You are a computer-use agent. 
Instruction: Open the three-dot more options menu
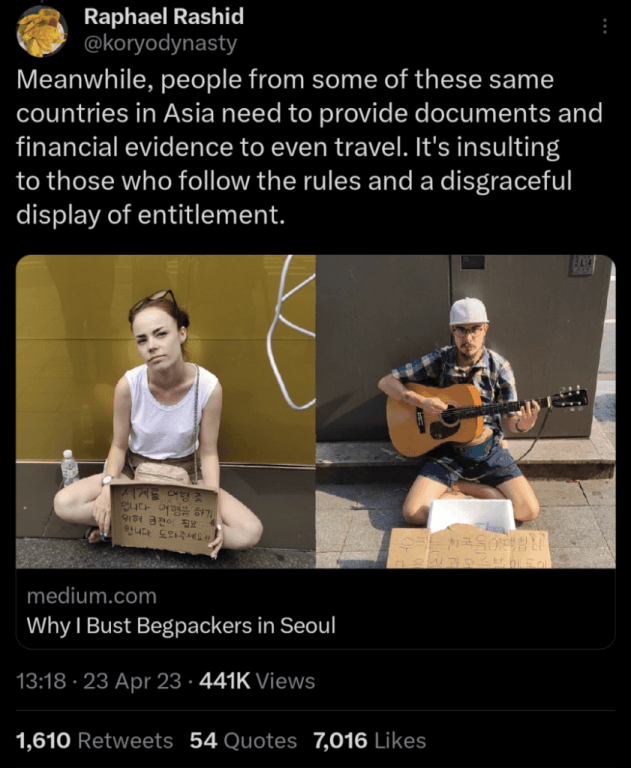pos(605,26)
